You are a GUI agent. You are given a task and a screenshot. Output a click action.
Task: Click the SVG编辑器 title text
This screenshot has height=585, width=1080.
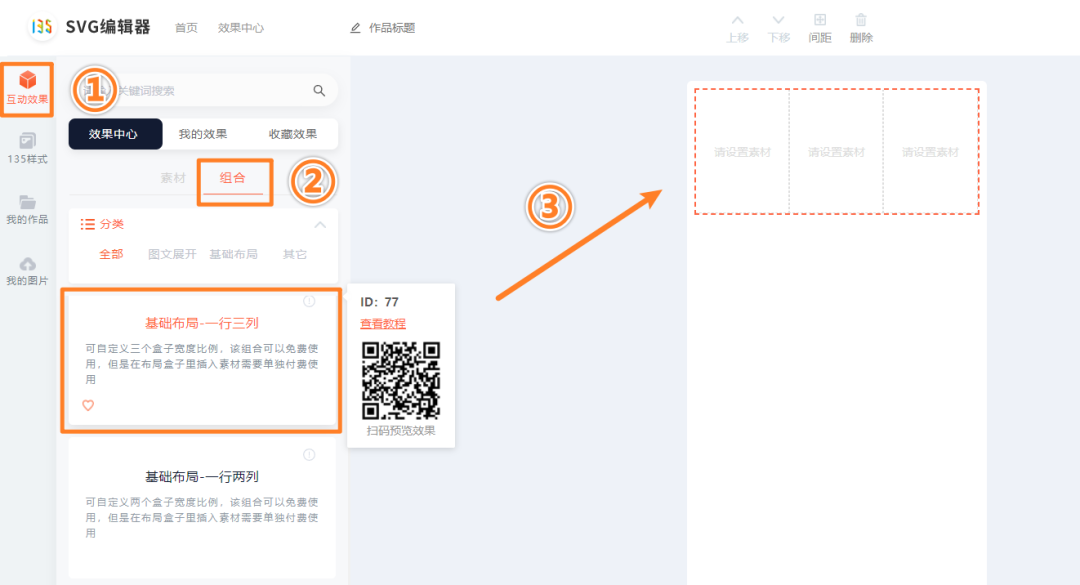108,27
